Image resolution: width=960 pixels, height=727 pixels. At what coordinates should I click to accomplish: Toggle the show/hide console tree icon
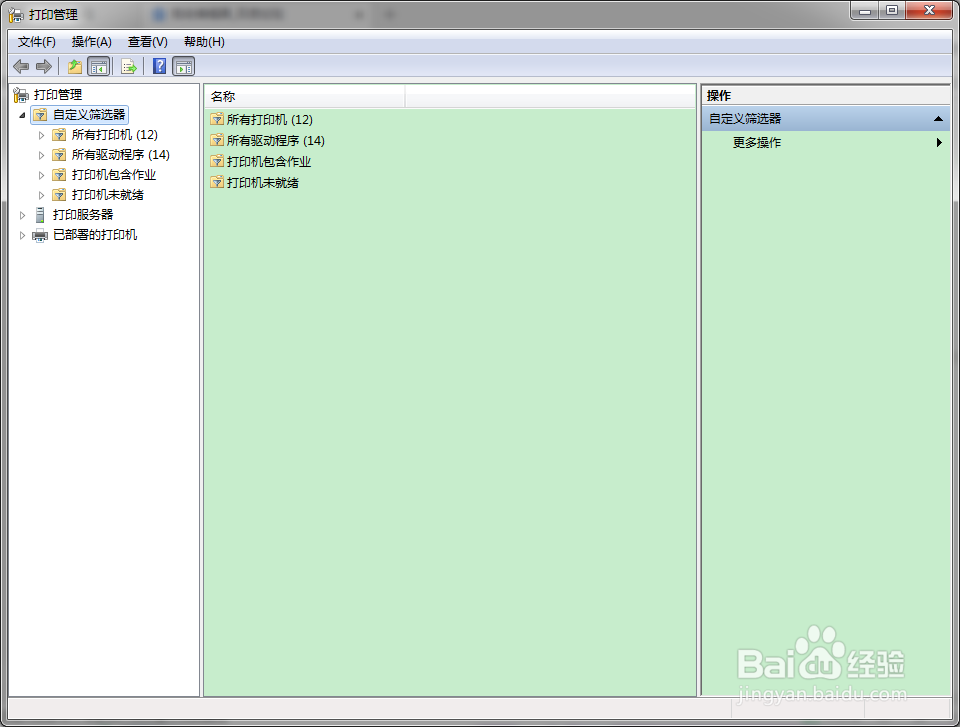tap(99, 66)
